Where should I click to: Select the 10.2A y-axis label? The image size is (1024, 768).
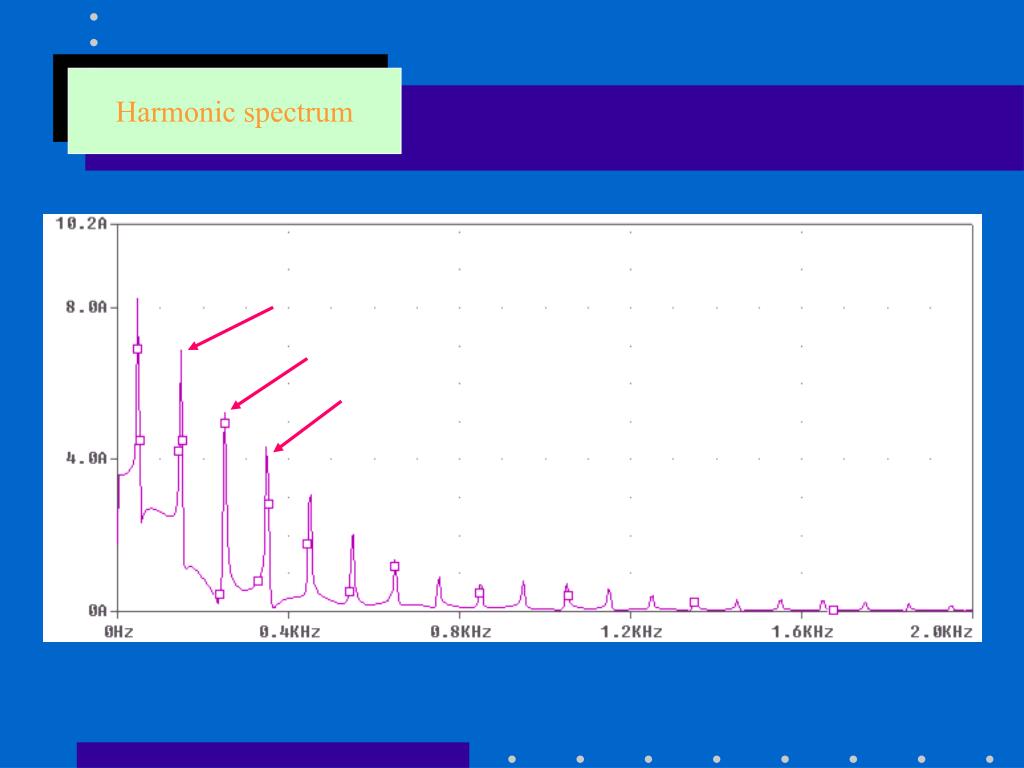(x=81, y=224)
